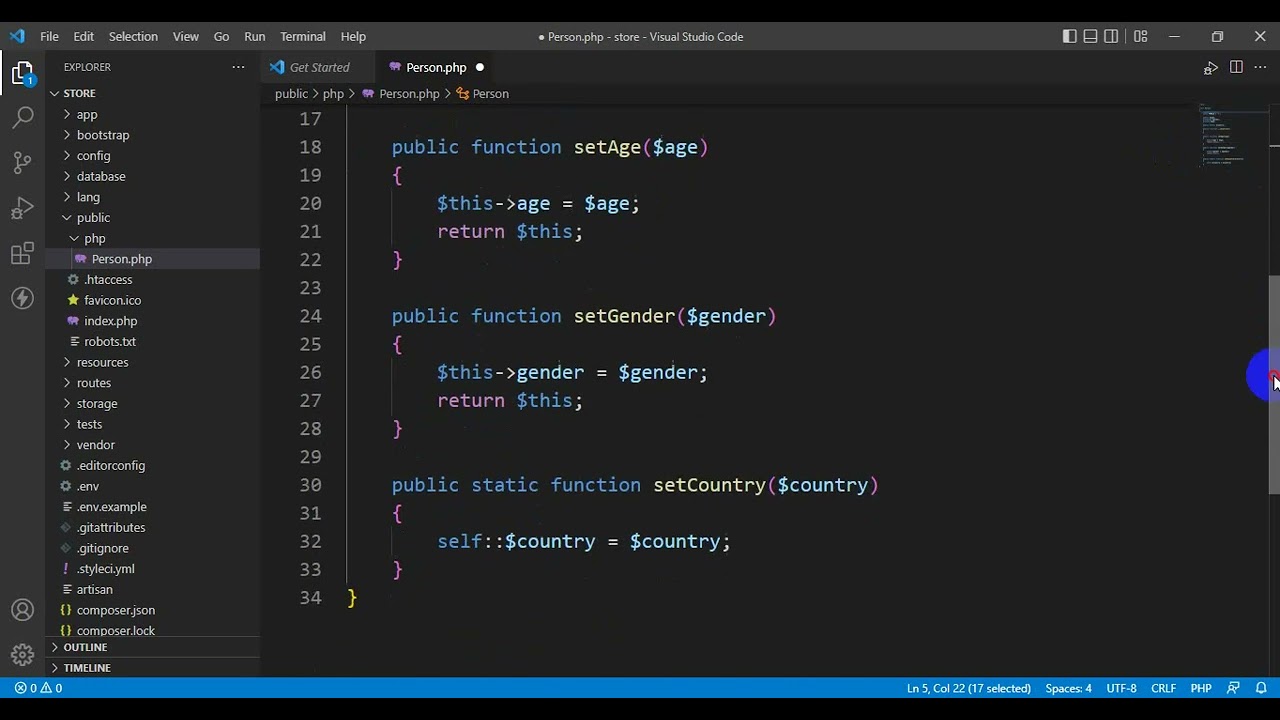
Task: Open the Terminal menu
Action: 302,36
